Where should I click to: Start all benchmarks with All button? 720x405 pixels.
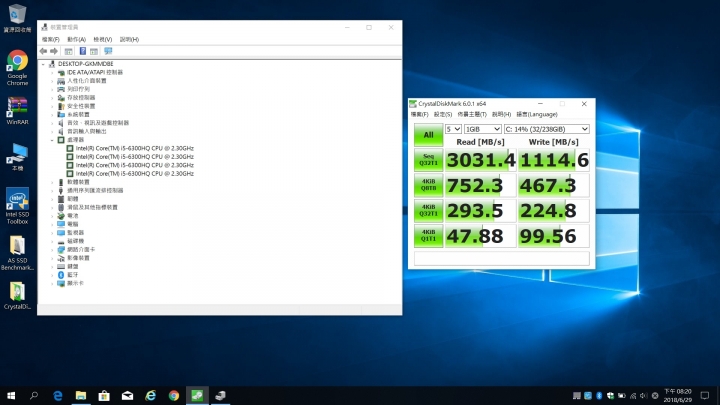click(x=428, y=135)
